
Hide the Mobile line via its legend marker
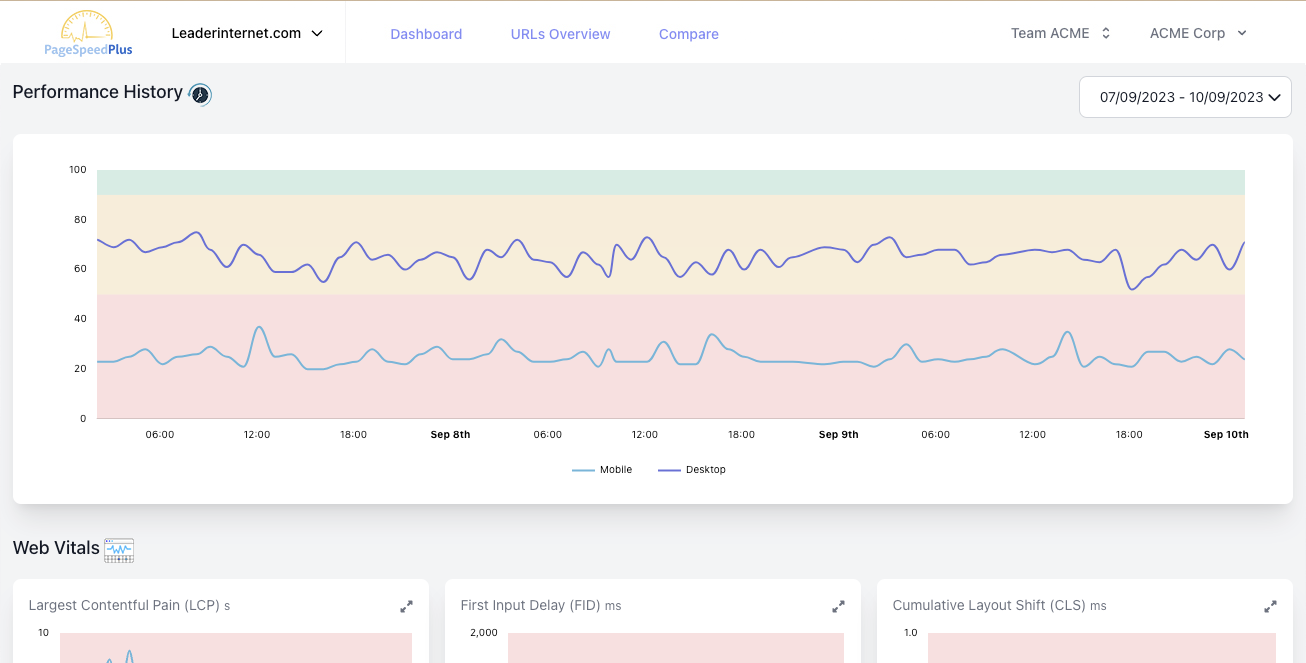(x=582, y=469)
